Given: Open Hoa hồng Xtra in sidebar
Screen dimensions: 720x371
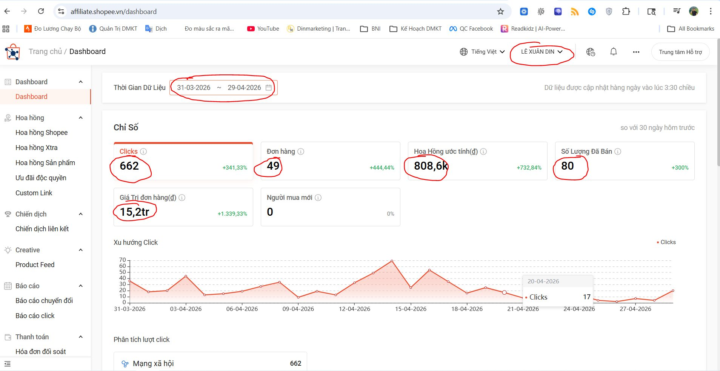Looking at the screenshot, I should (36, 148).
